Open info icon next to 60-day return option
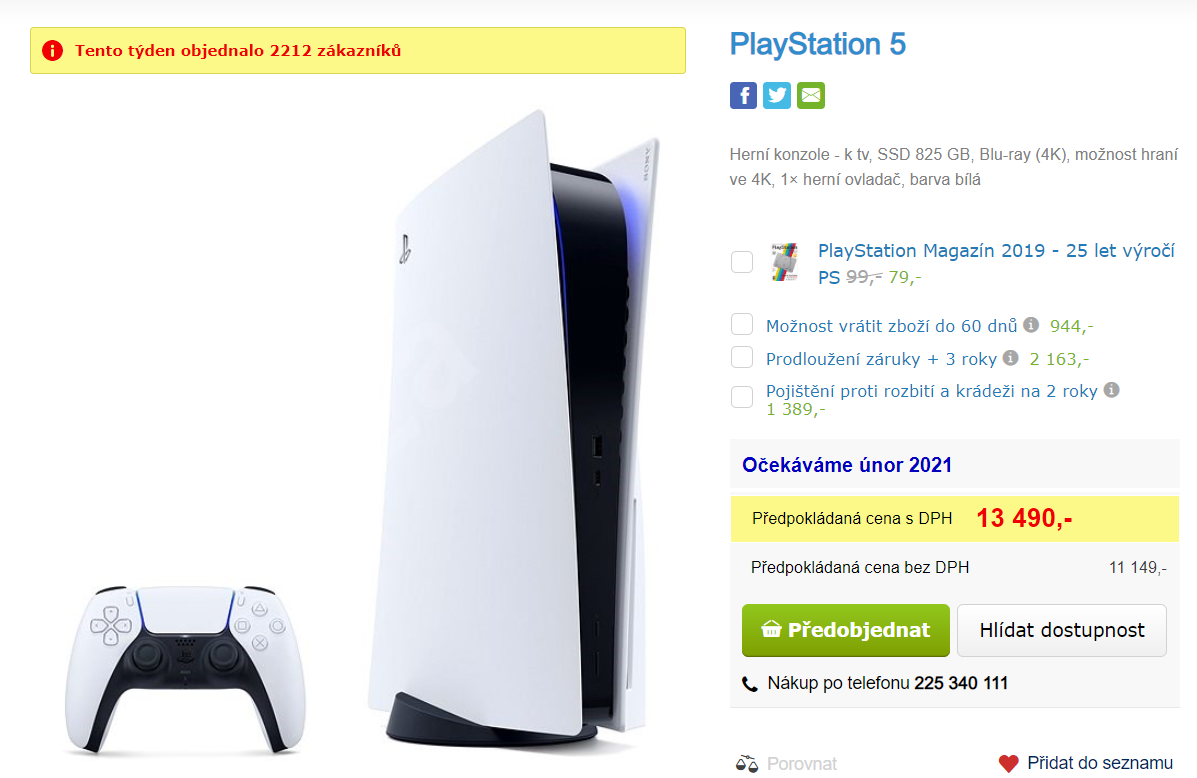Viewport: 1197px width, 778px height. tap(1031, 324)
